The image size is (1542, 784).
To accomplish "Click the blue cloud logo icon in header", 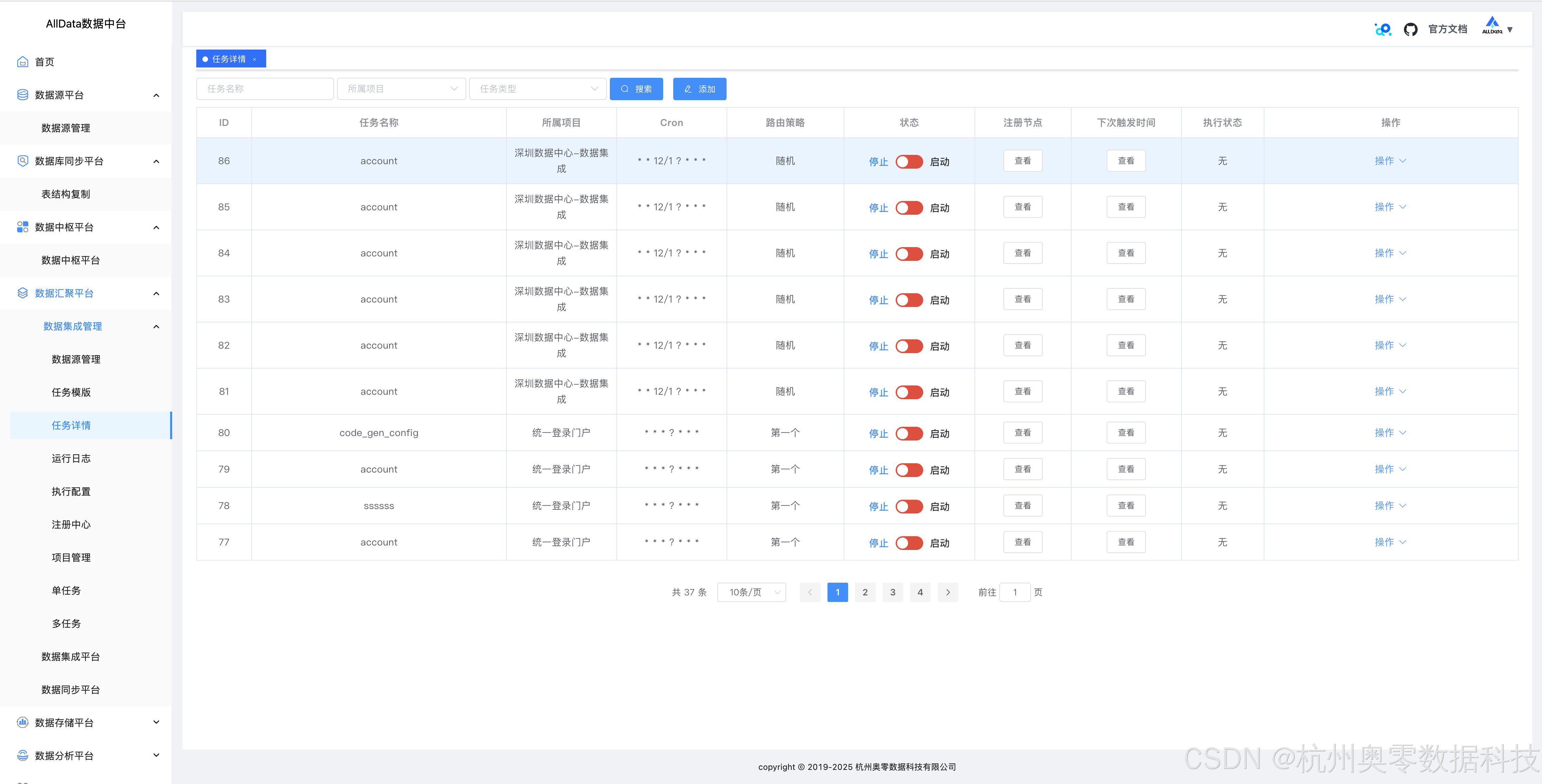I will tap(1383, 29).
